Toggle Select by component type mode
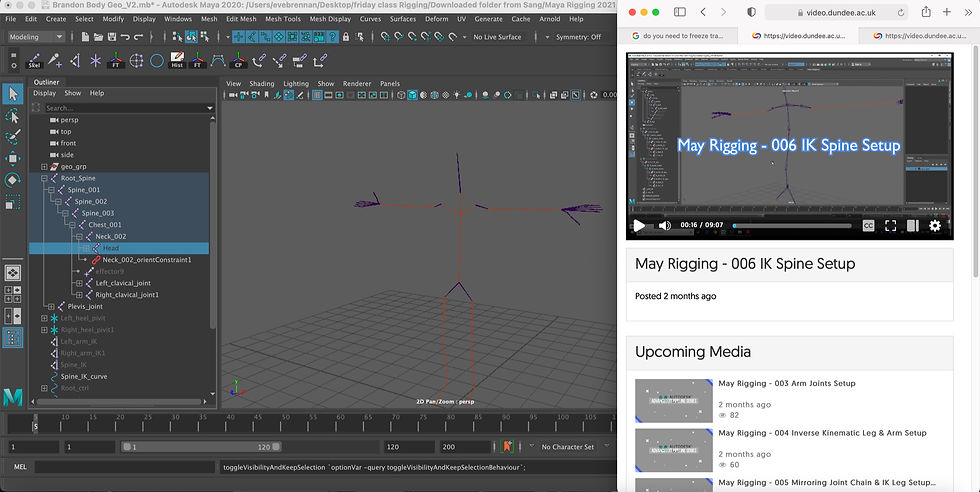This screenshot has height=492, width=980. click(x=204, y=37)
